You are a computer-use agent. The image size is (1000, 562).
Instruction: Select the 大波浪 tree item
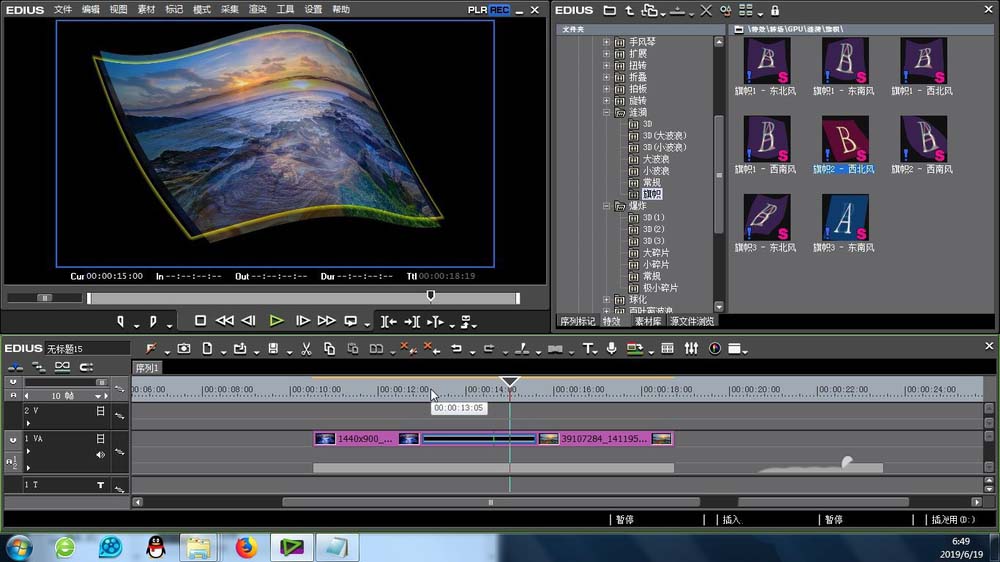click(x=656, y=159)
